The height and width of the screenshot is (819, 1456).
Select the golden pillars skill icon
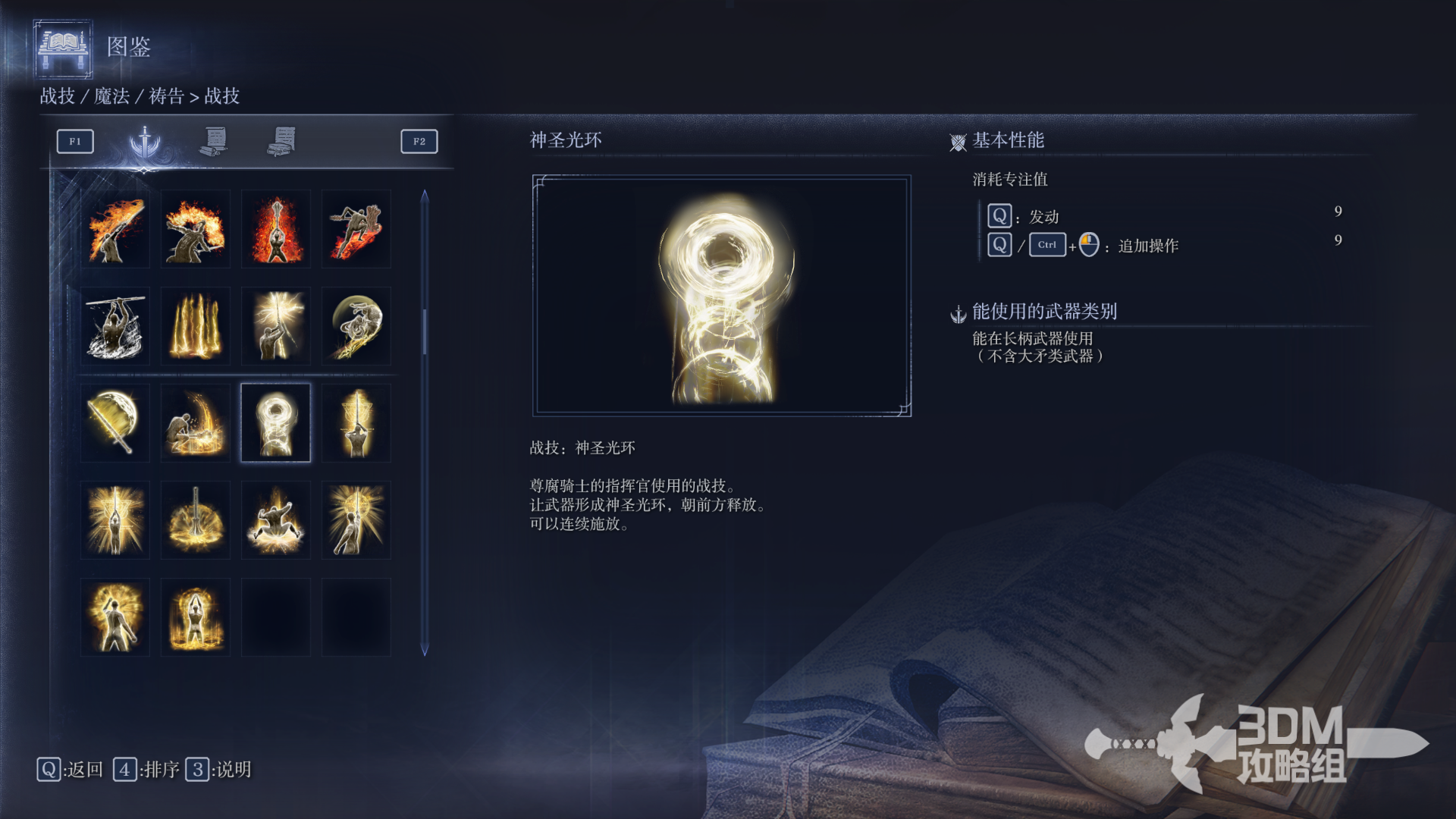(196, 326)
